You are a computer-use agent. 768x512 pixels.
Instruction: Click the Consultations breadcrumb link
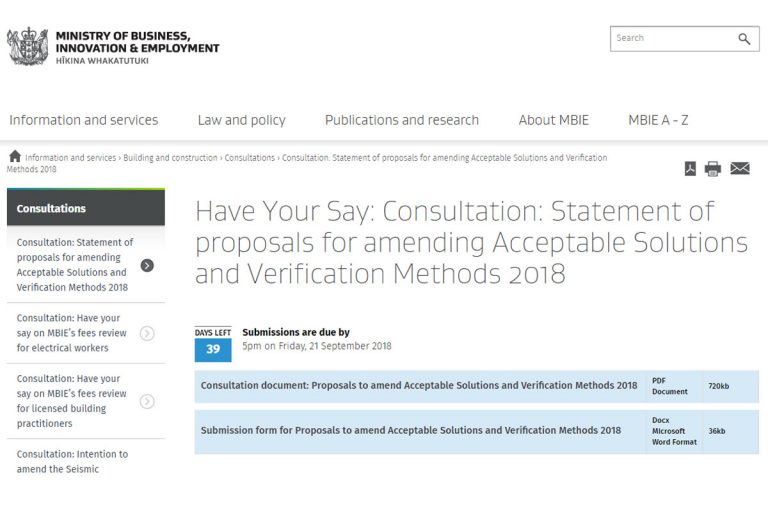click(249, 158)
